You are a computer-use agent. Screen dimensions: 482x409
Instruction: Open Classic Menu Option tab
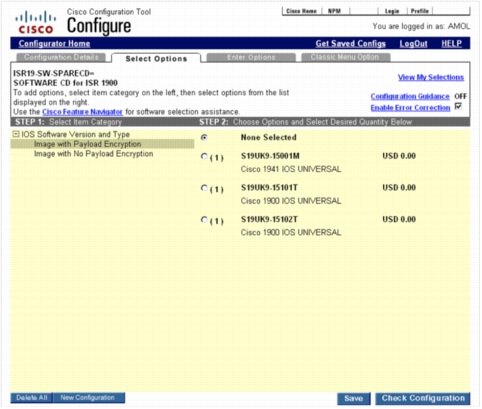click(345, 57)
